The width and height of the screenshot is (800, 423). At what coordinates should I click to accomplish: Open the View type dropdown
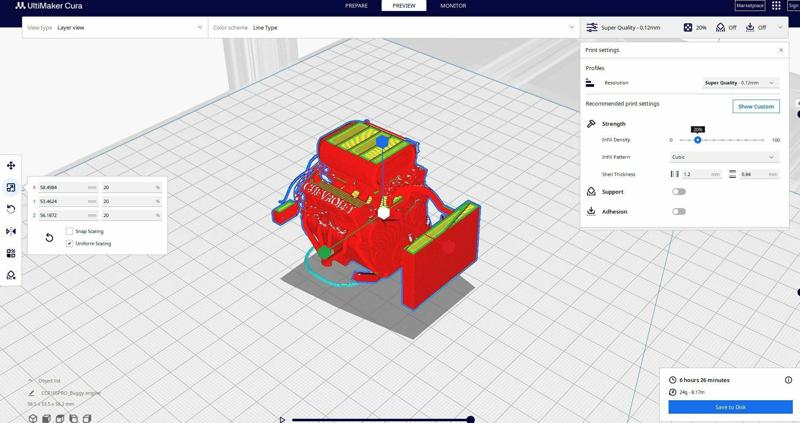pos(115,28)
